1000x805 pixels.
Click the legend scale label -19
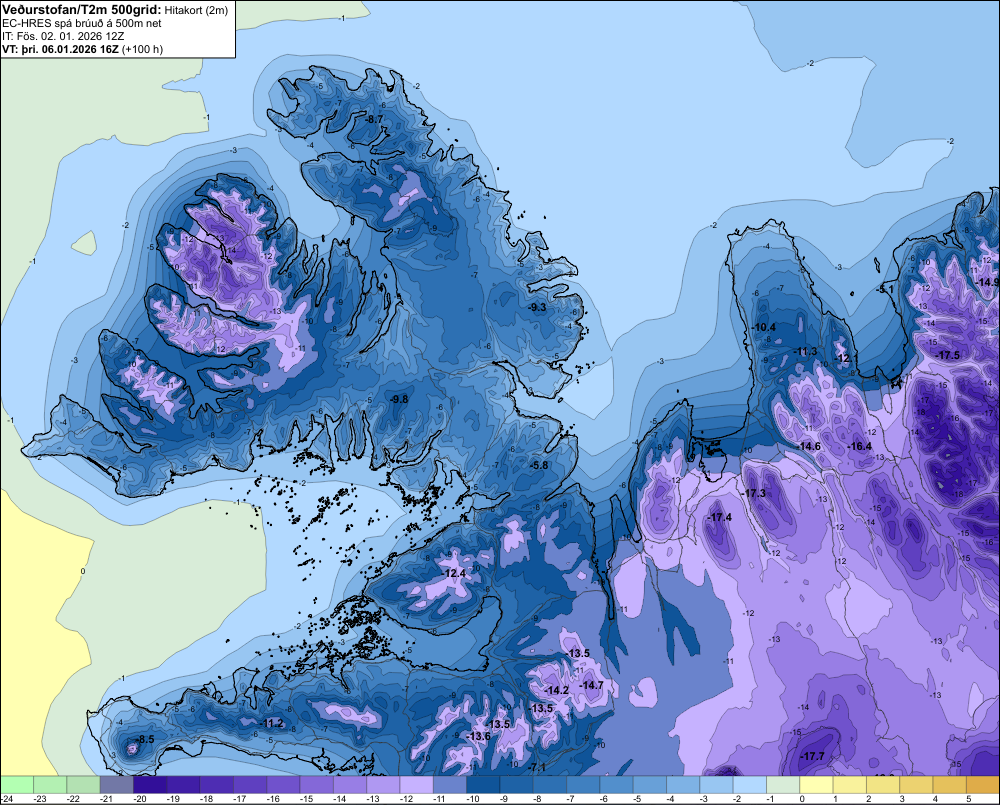coord(173,799)
